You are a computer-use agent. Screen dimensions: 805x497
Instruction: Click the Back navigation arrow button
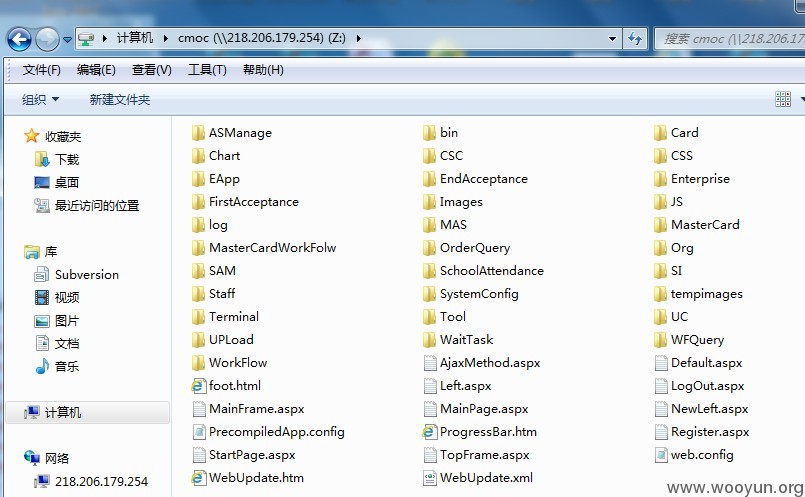(x=20, y=39)
